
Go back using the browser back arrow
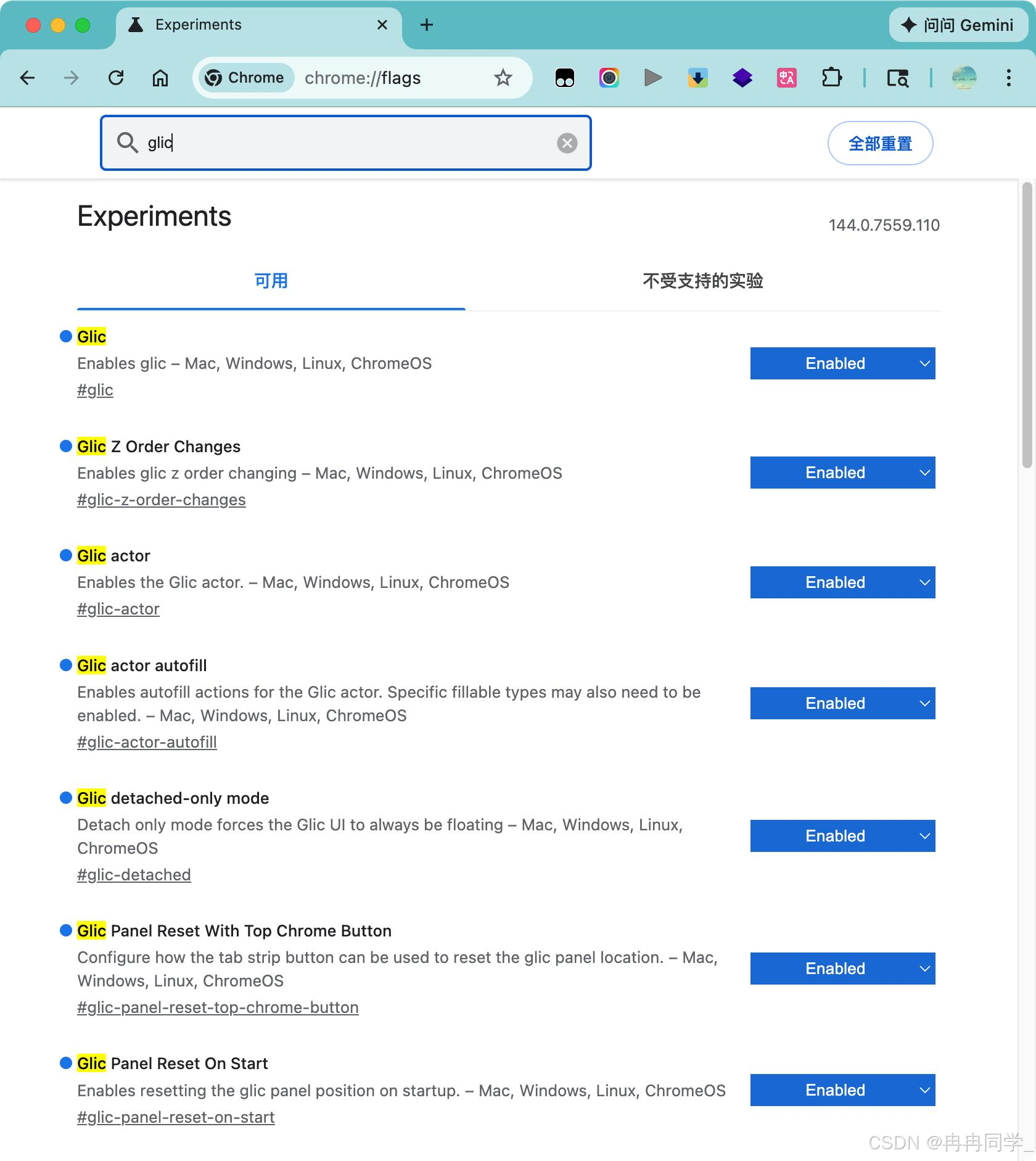point(27,78)
